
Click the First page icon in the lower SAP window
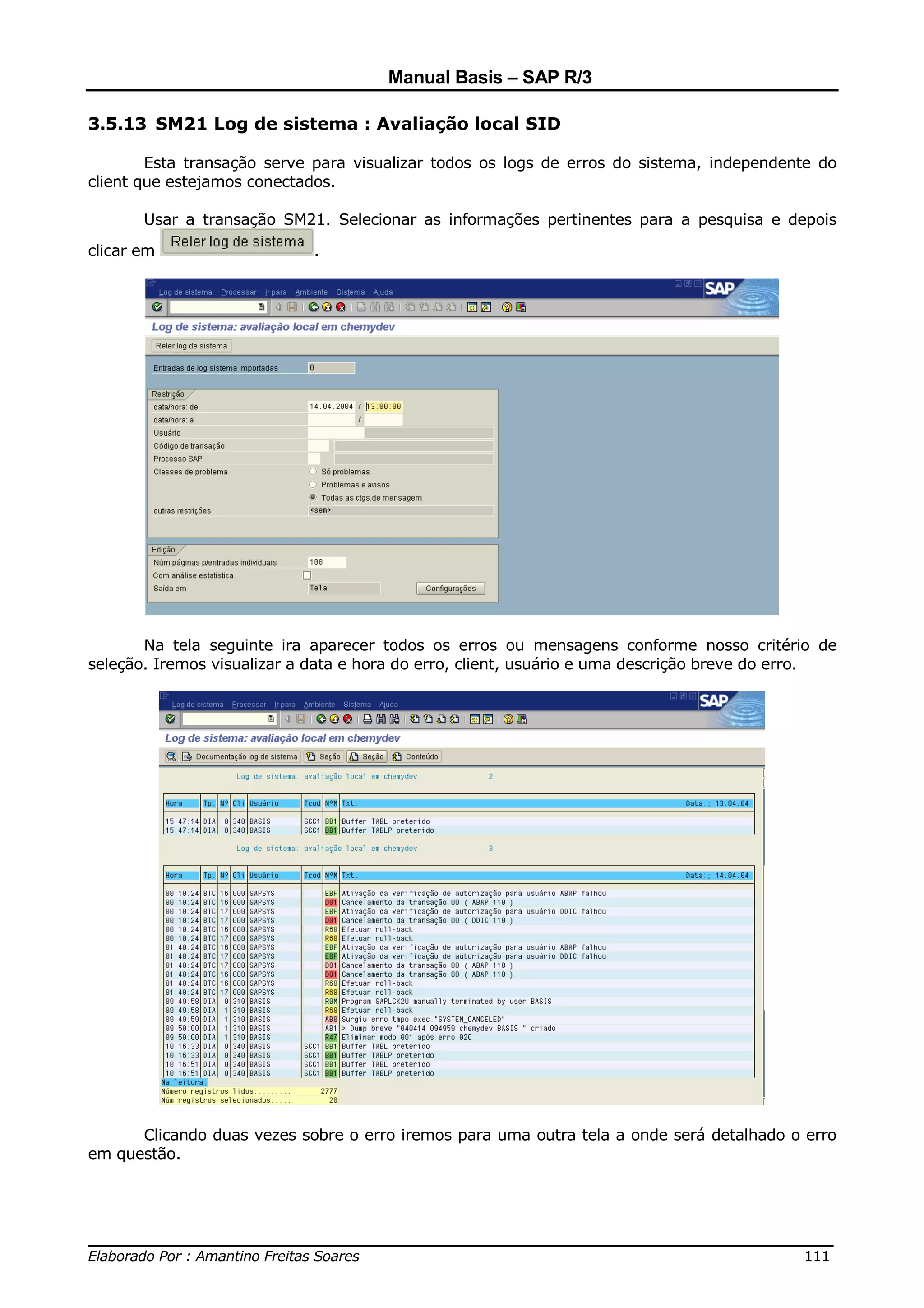click(x=415, y=719)
